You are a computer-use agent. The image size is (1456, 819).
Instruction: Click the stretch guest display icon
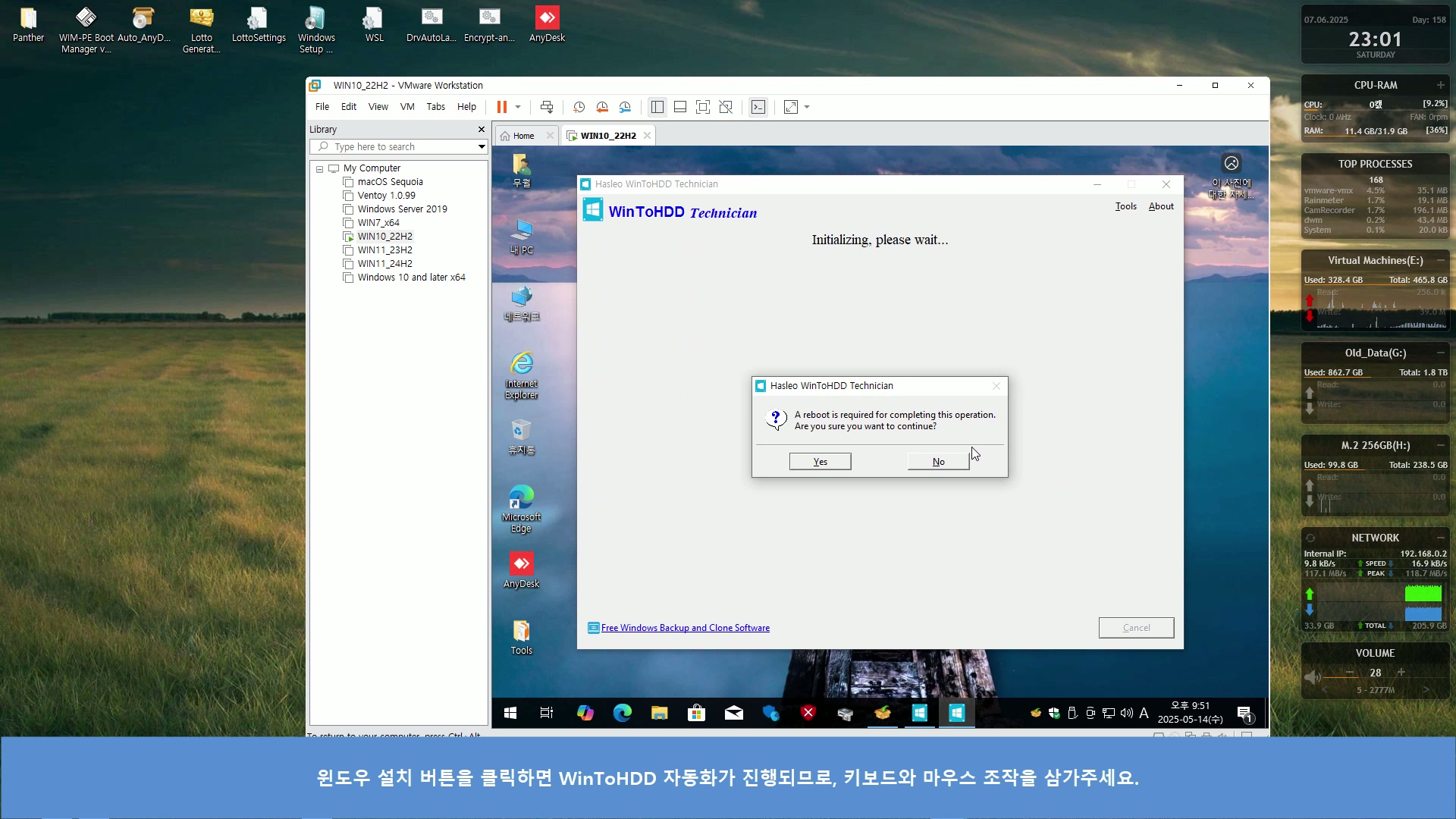click(791, 107)
